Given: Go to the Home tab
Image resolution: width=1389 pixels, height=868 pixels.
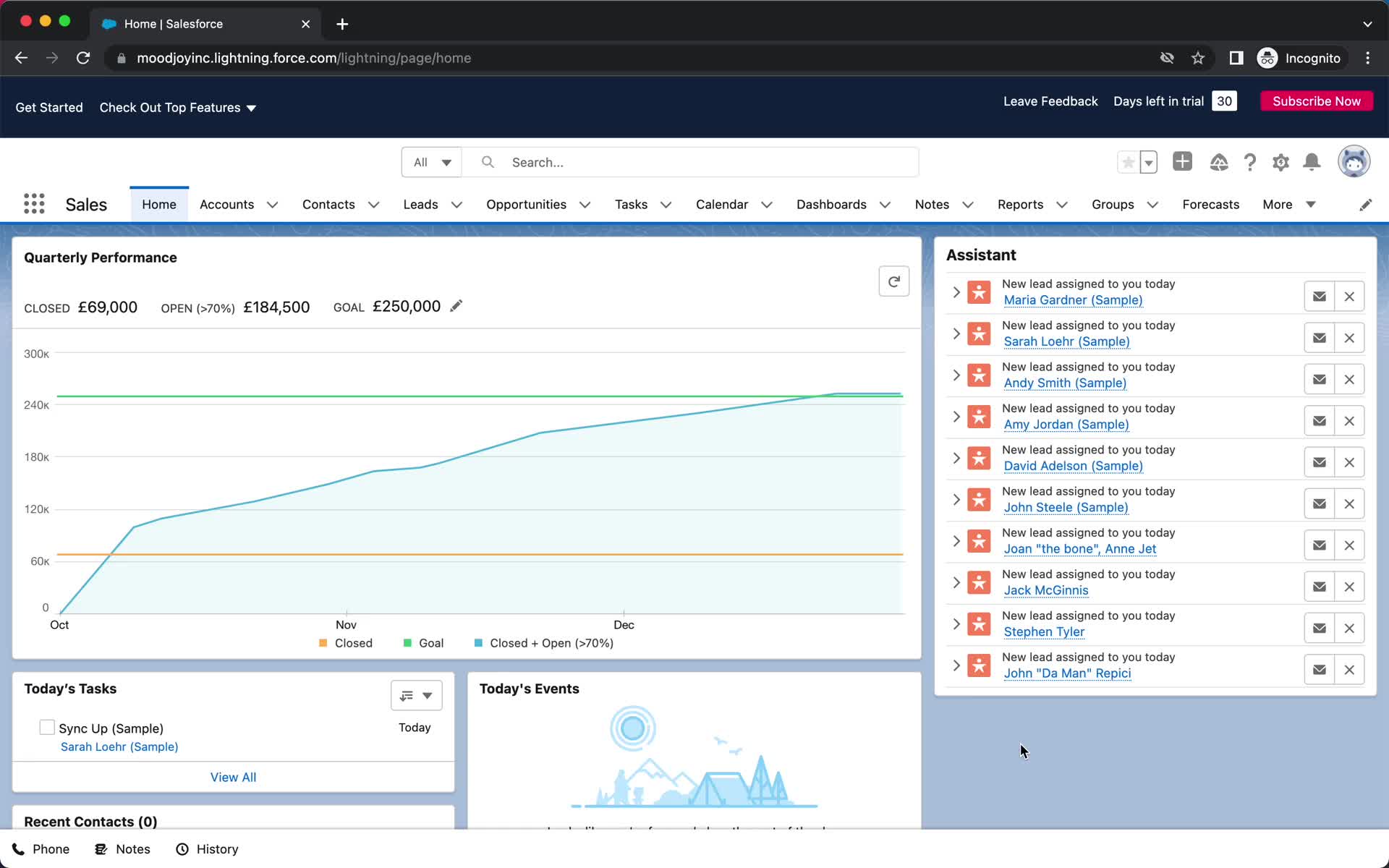Looking at the screenshot, I should click(x=159, y=205).
